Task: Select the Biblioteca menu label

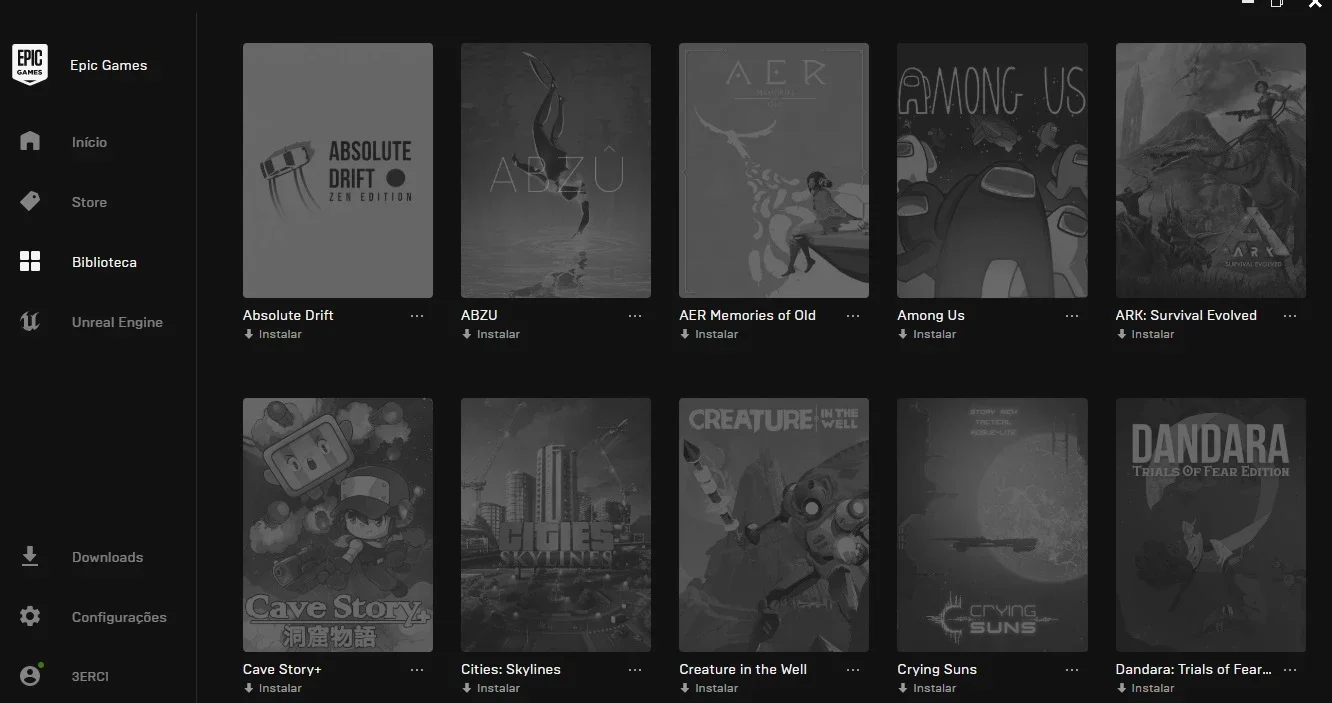Action: click(x=104, y=262)
